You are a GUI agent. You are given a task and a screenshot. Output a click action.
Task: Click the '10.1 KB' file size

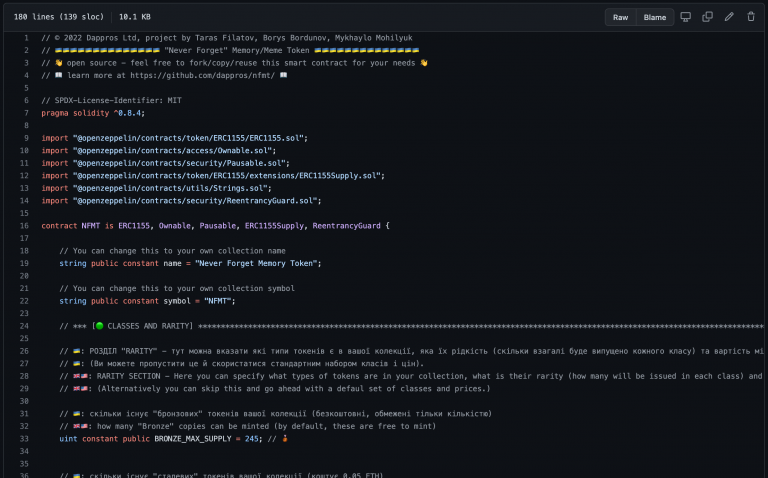click(x=135, y=17)
